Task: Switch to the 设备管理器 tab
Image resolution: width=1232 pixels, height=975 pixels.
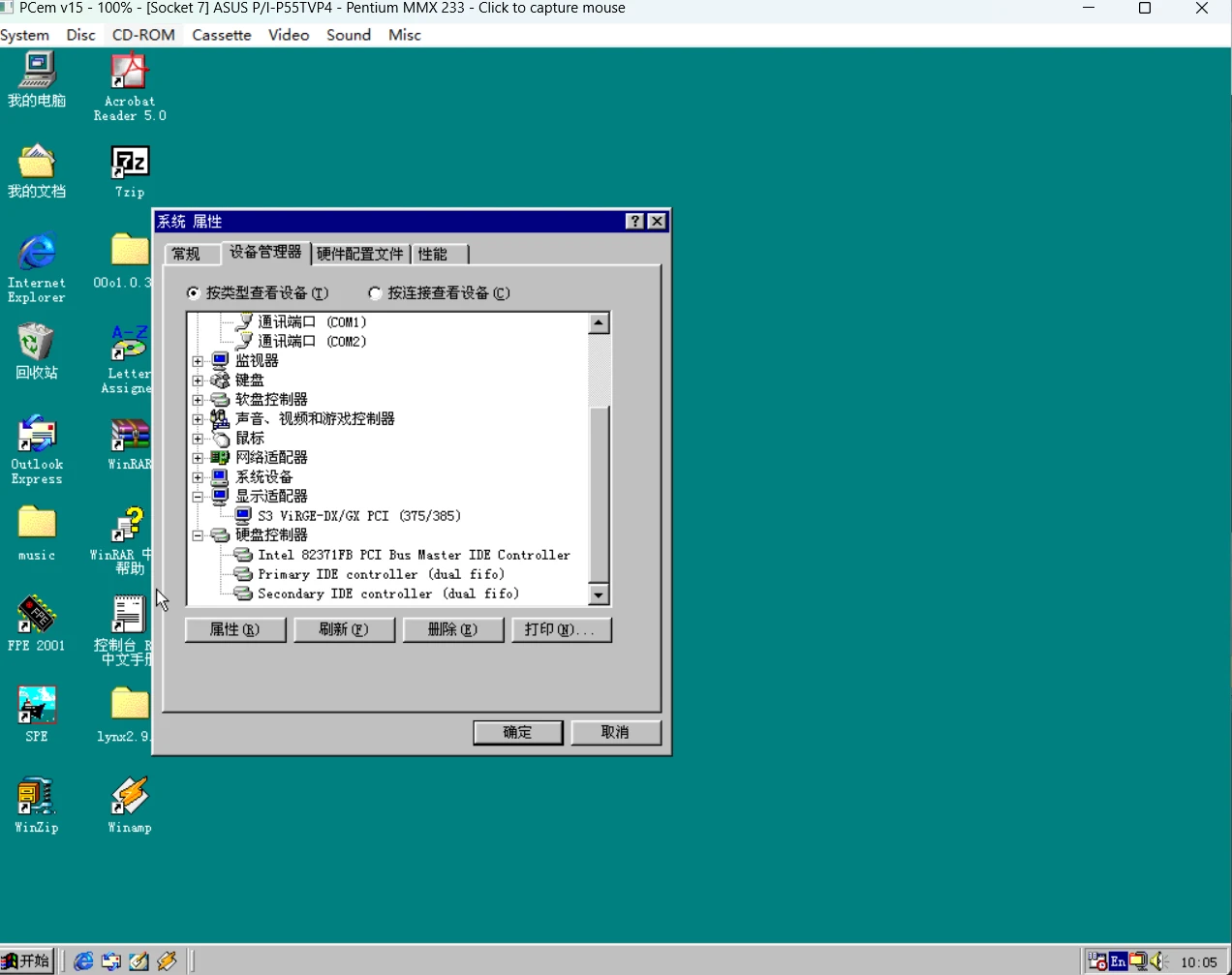Action: tap(265, 252)
